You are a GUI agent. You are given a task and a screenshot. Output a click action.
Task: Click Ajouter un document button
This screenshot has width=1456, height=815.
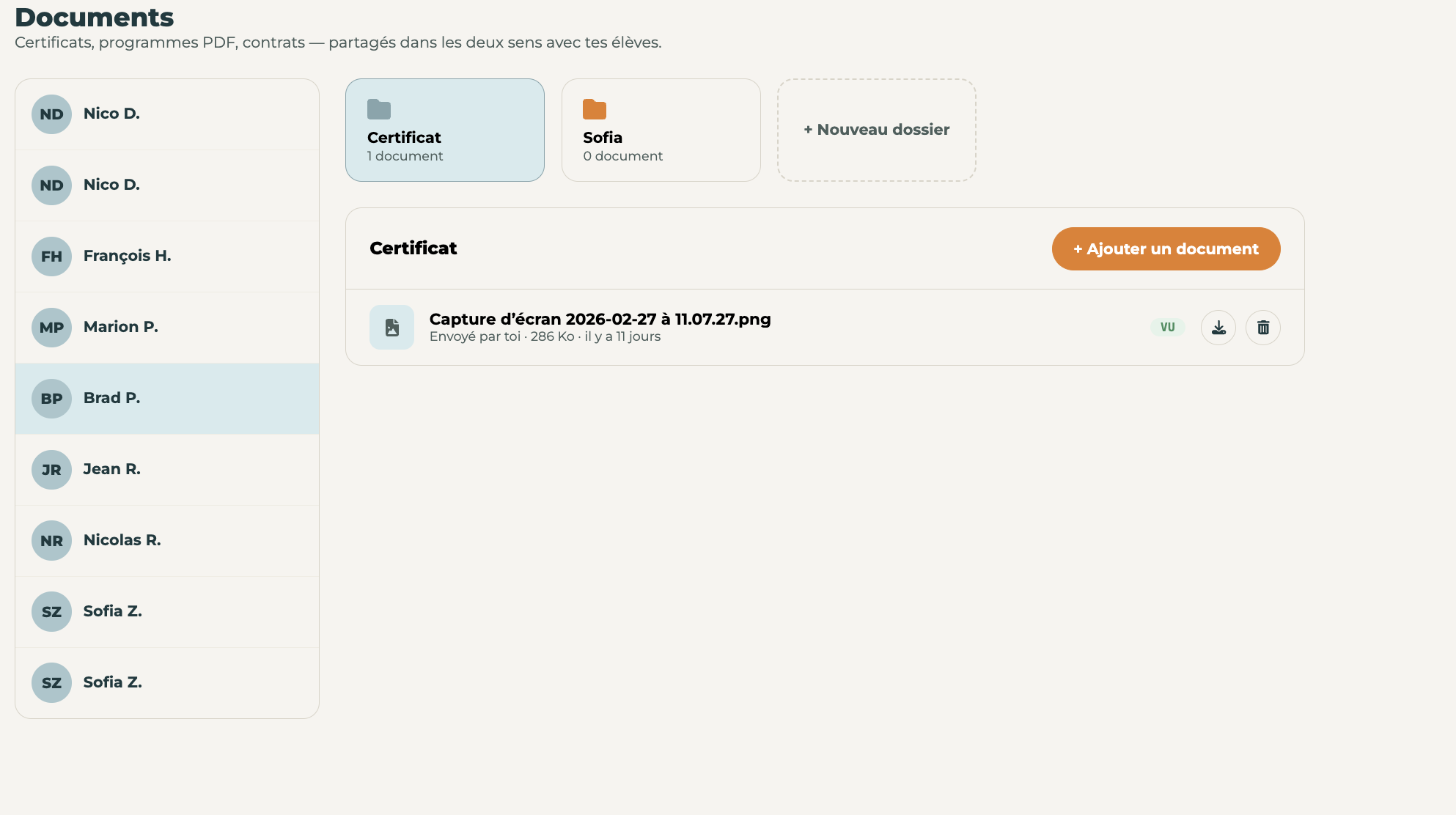1166,248
